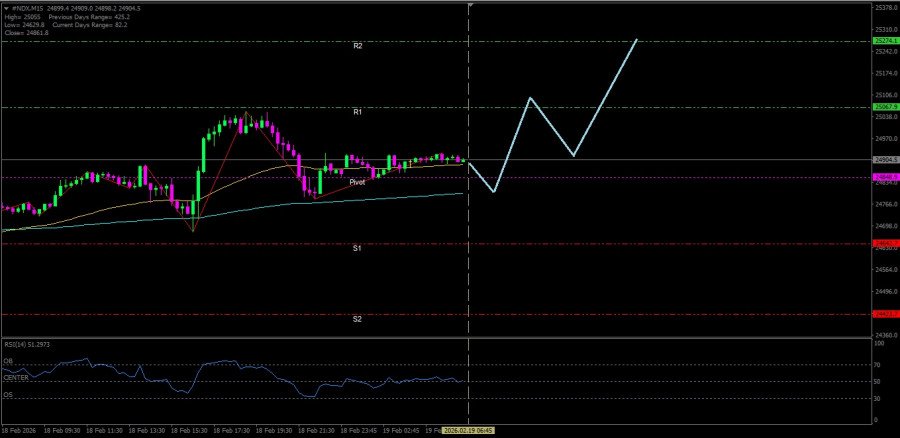Image resolution: width=900 pixels, height=438 pixels.
Task: Select the red S1 price tag
Action: (883, 243)
